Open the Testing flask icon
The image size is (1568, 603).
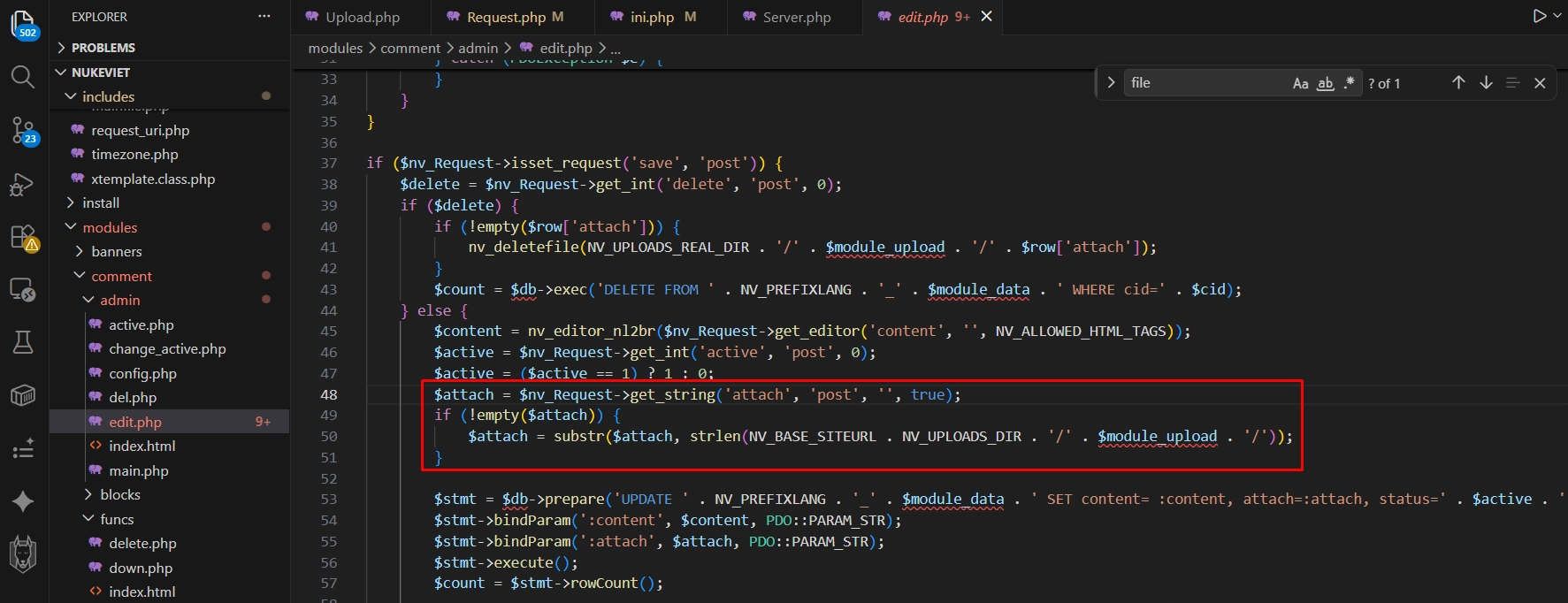(x=23, y=343)
